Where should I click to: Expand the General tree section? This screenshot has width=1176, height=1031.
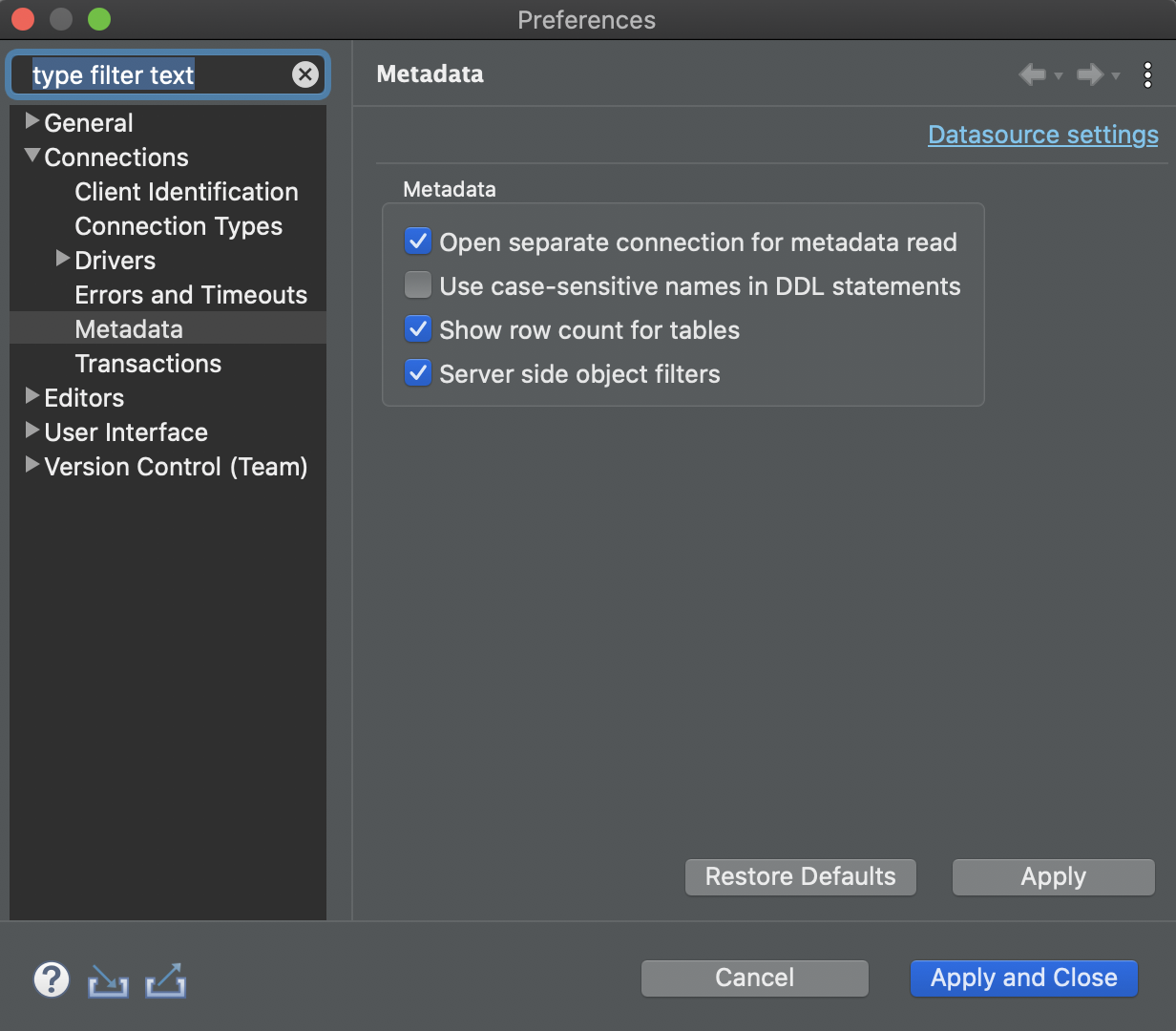pos(31,122)
